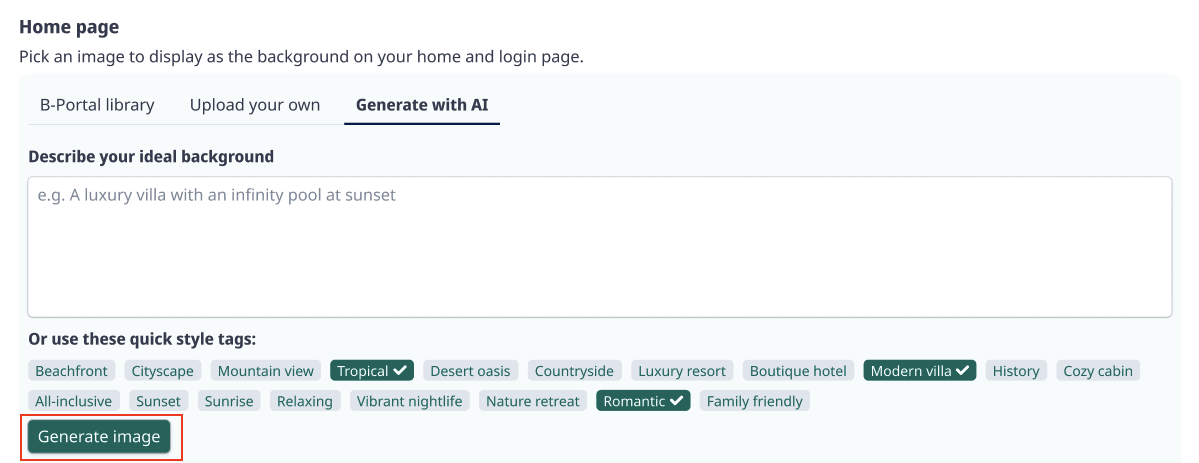
Task: Toggle the Countryside style tag
Action: [x=574, y=371]
